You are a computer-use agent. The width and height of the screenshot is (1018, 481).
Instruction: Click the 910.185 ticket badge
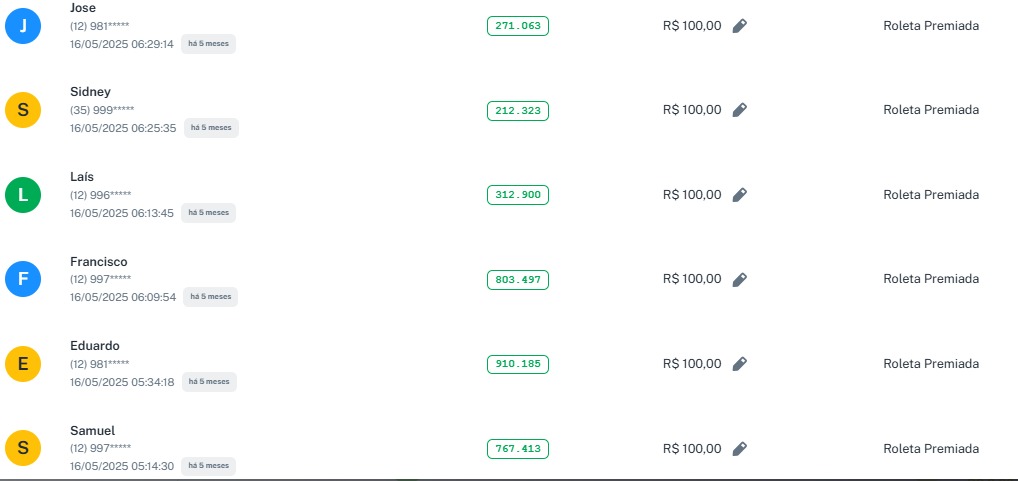(x=518, y=364)
